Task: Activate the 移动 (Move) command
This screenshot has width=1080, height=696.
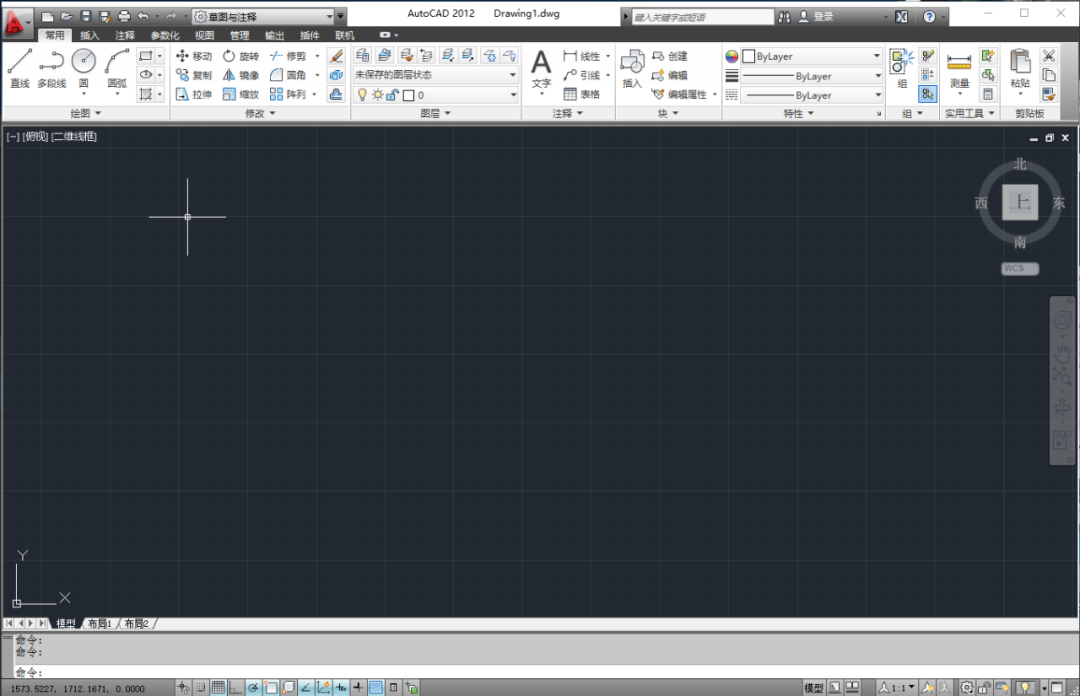Action: [194, 56]
